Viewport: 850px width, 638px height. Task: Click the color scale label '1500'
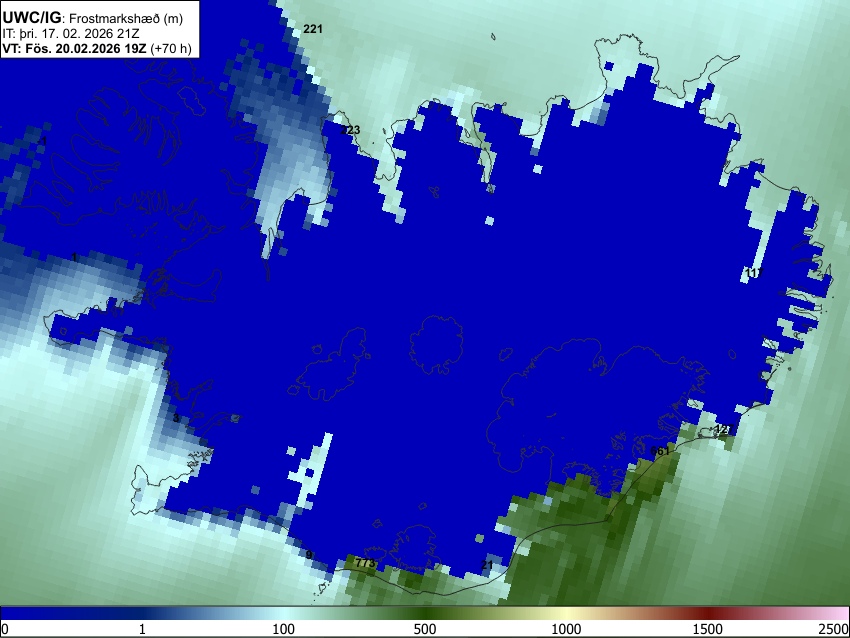[708, 629]
